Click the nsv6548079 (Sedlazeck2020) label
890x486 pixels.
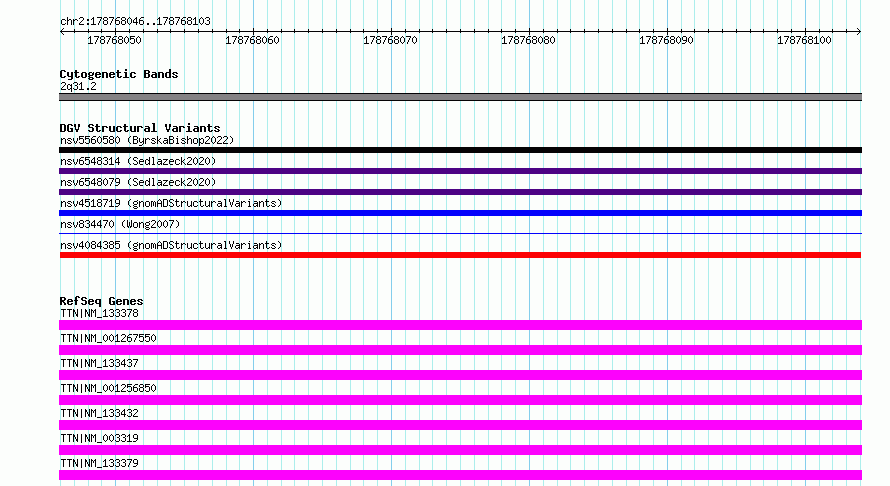point(138,182)
